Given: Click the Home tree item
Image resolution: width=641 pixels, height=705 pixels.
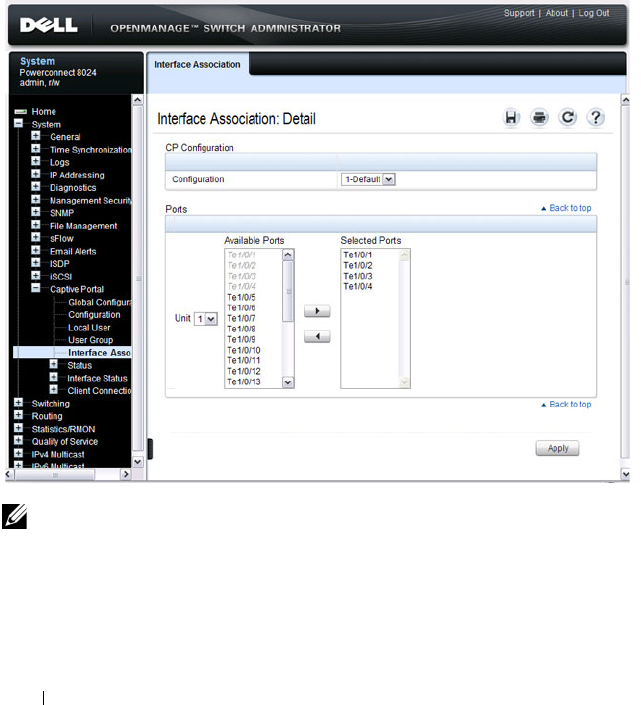Looking at the screenshot, I should pyautogui.click(x=44, y=112).
